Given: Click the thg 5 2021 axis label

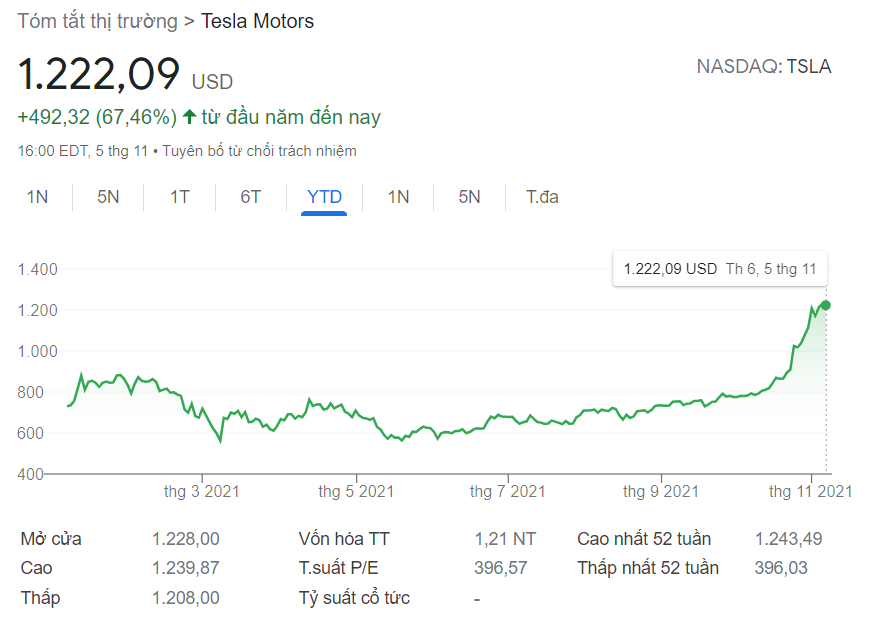Looking at the screenshot, I should [x=356, y=491].
